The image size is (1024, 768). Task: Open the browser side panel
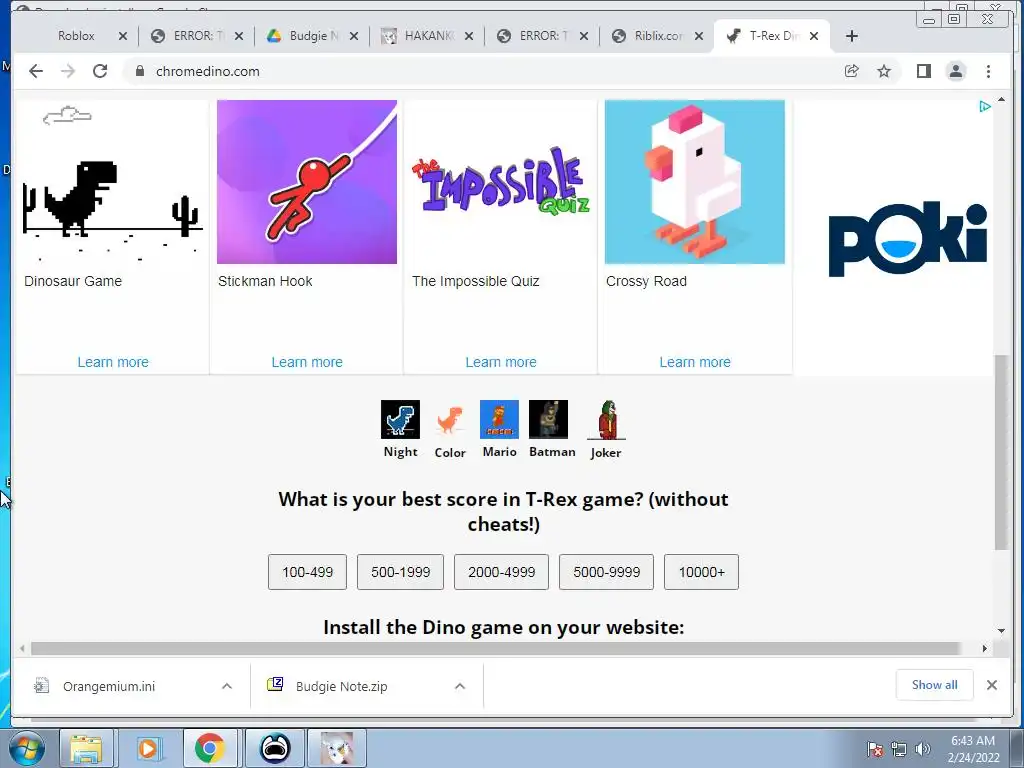tap(923, 71)
